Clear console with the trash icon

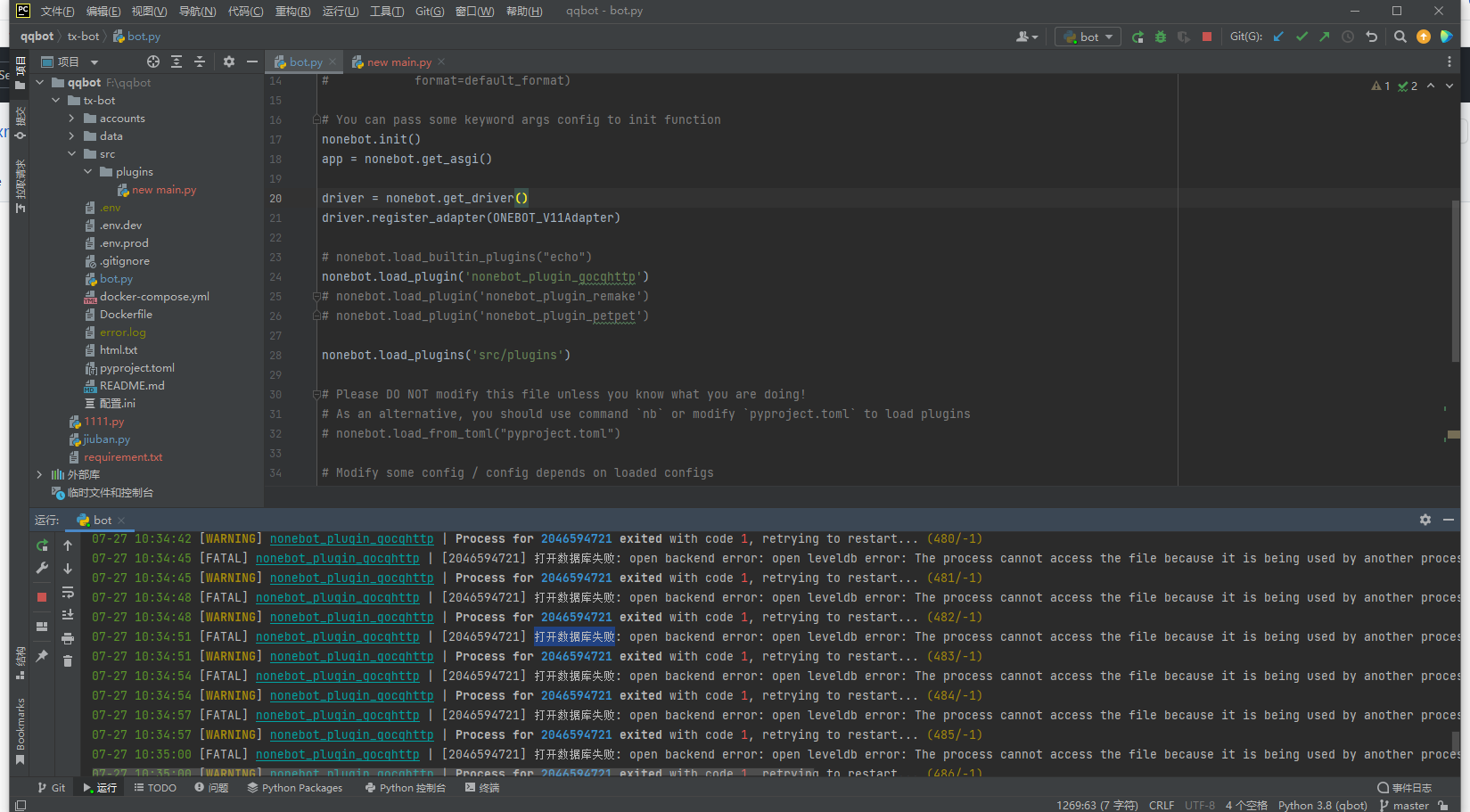(x=68, y=660)
